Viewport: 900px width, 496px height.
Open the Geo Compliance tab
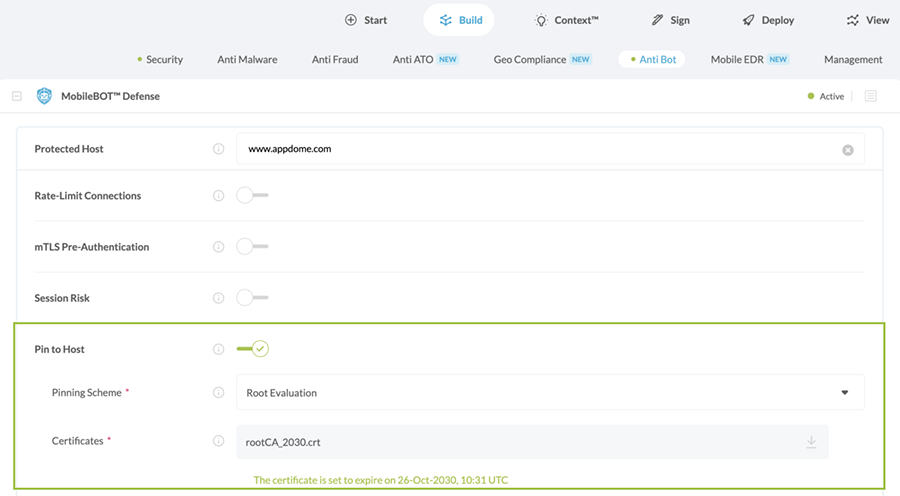[x=530, y=60]
